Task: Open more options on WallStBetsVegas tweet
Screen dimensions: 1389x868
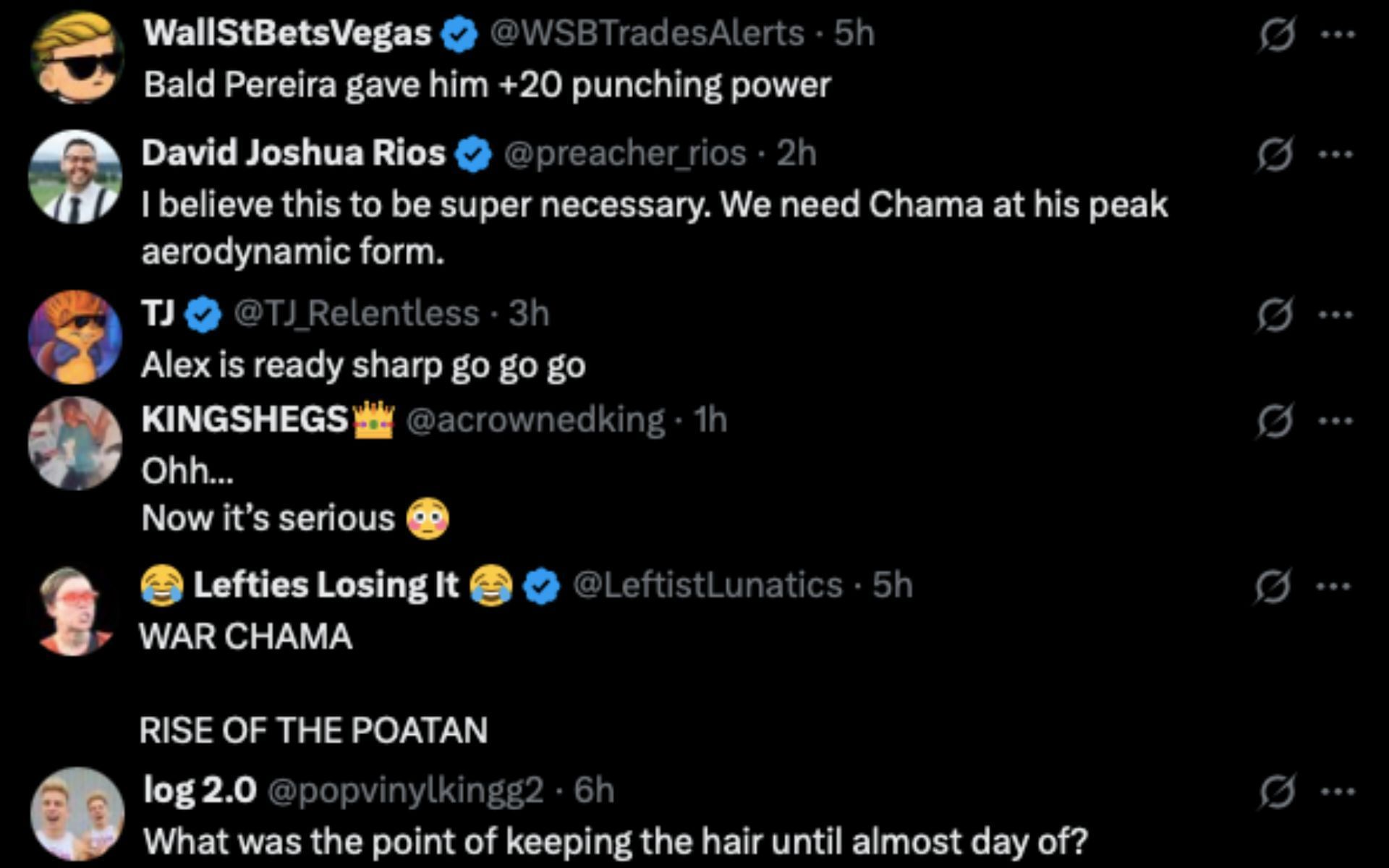Action: (1337, 35)
